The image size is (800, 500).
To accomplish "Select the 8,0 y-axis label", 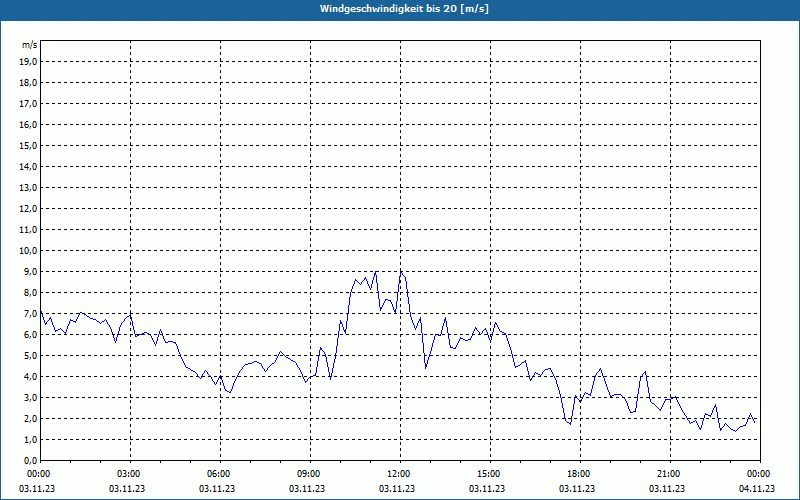I will [30, 292].
